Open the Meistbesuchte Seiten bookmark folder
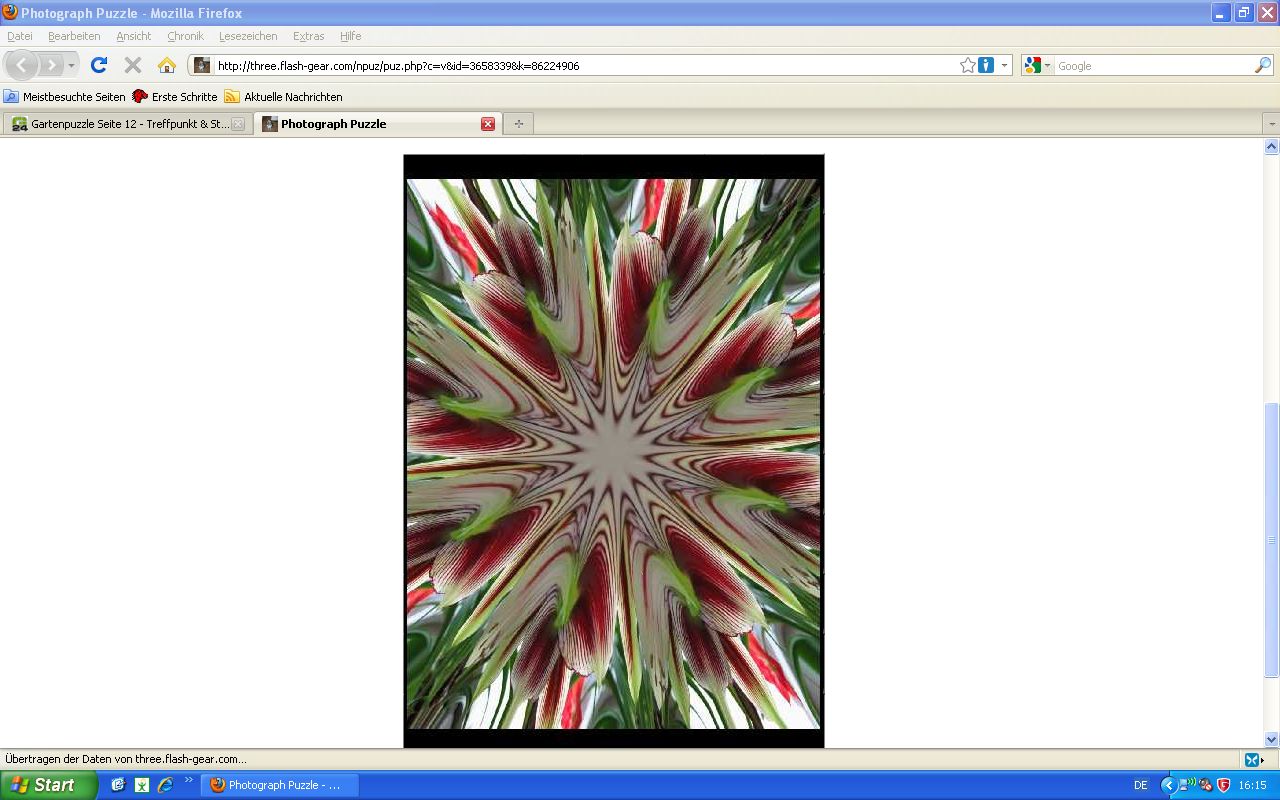This screenshot has width=1280, height=800. (65, 97)
